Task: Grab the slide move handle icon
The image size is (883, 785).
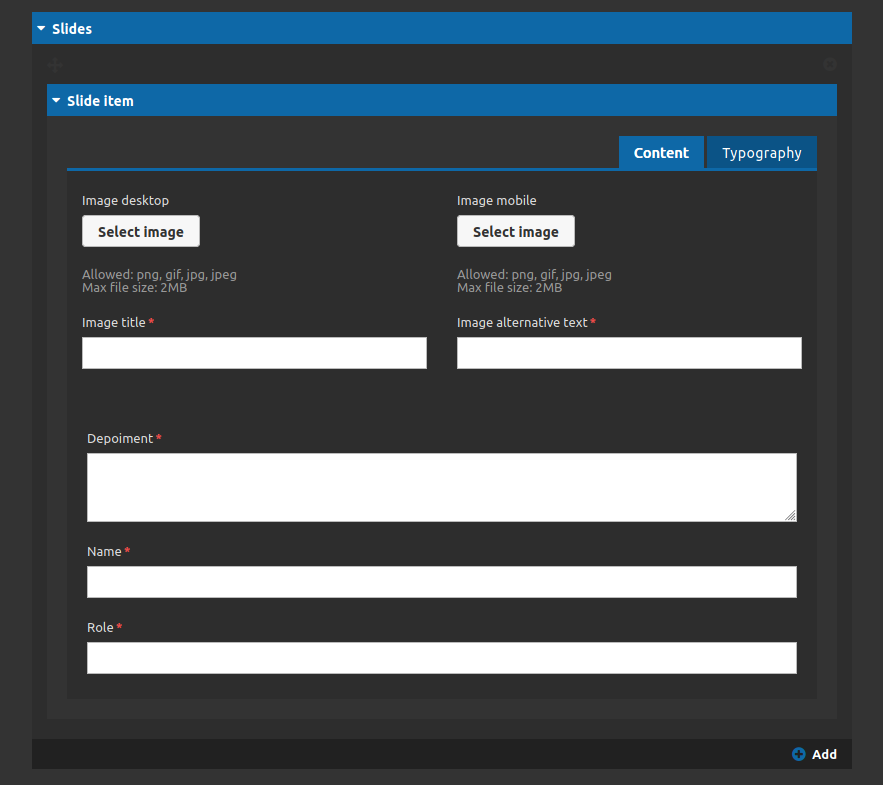Action: point(55,65)
